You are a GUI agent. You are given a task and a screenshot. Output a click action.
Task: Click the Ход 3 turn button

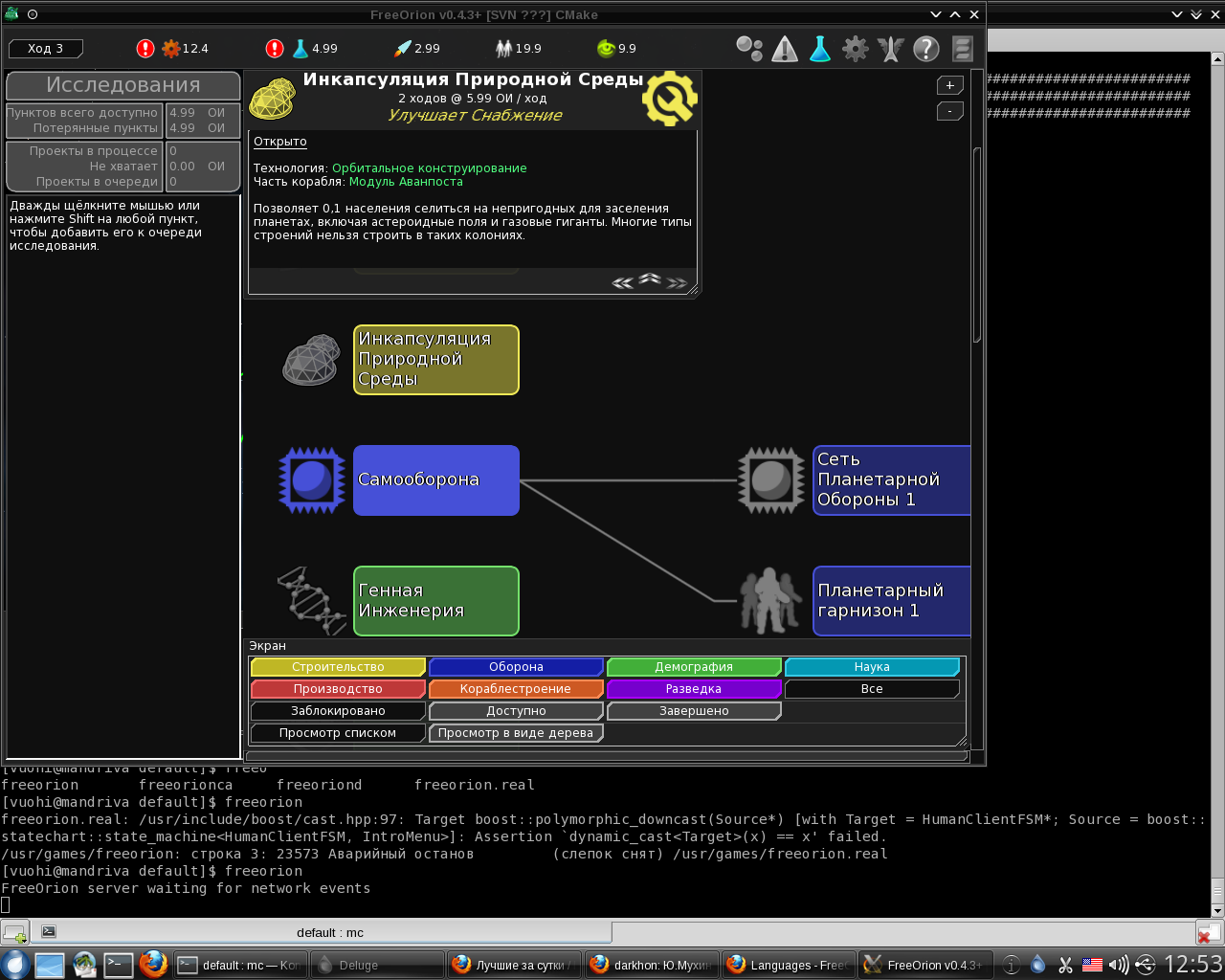click(x=46, y=49)
